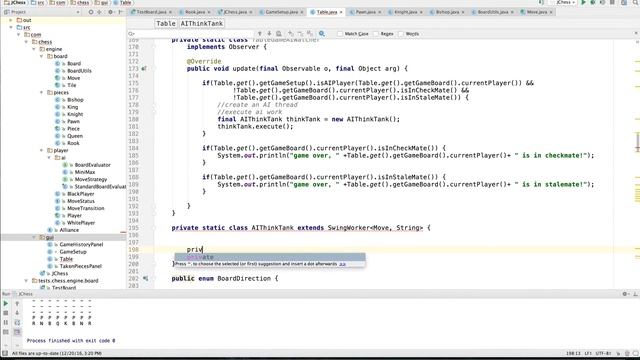640x360 pixels.
Task: Open the BoardUtils.java editor tab
Action: 492,12
